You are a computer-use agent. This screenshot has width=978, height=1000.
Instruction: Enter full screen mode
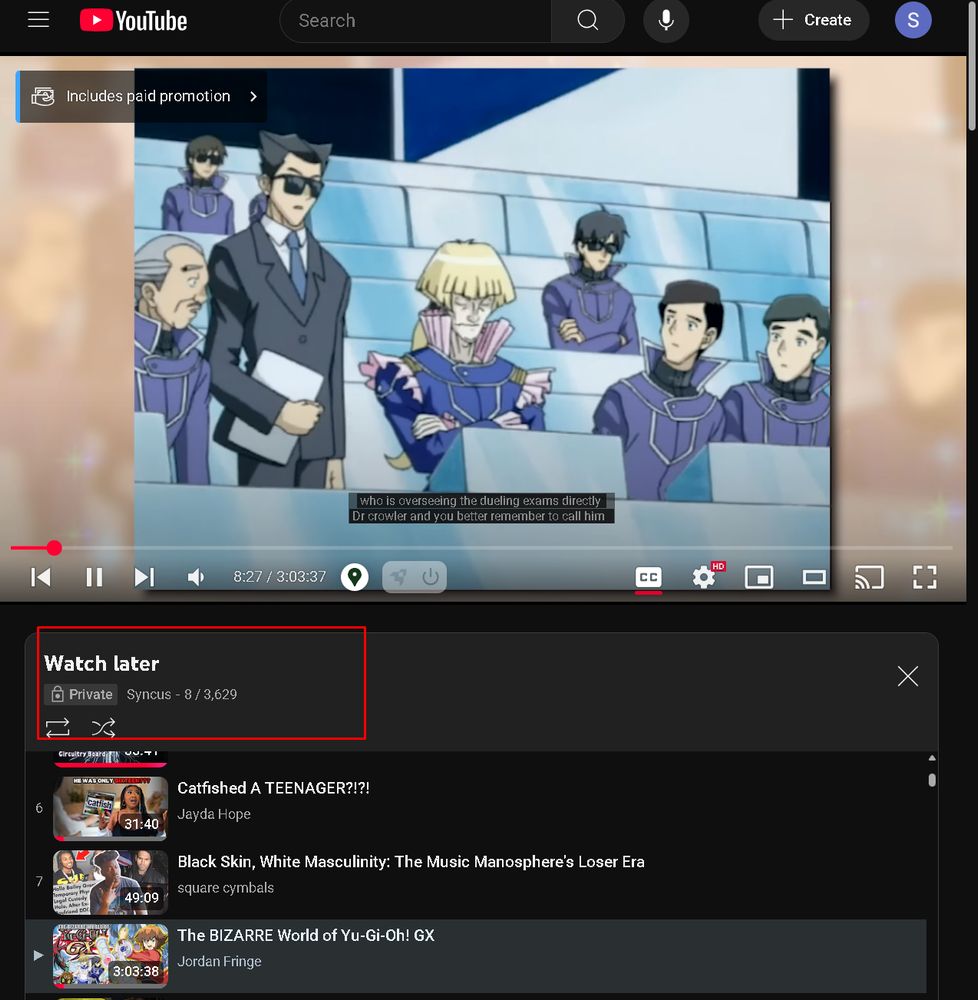924,578
